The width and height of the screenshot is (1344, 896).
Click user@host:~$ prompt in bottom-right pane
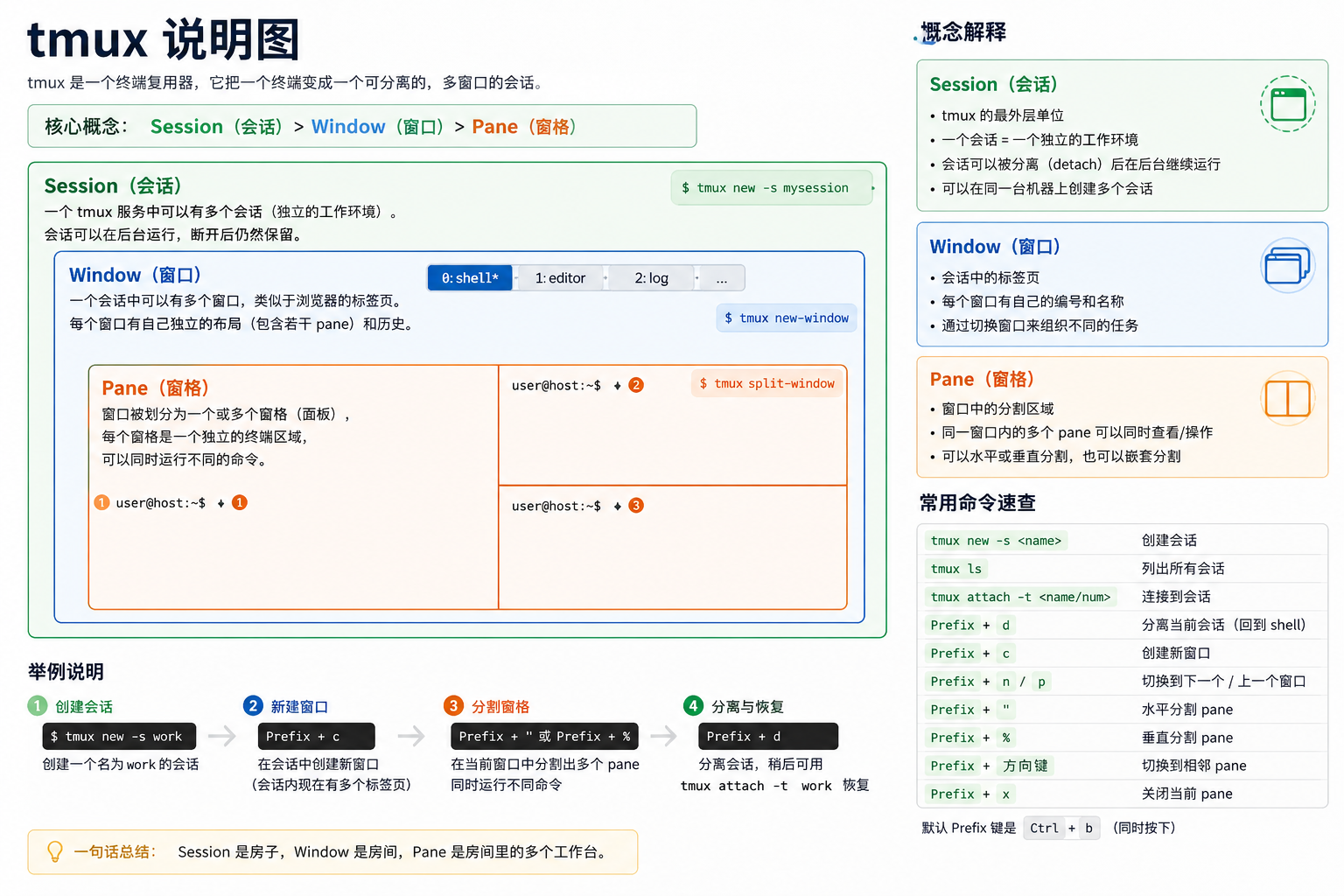click(556, 506)
